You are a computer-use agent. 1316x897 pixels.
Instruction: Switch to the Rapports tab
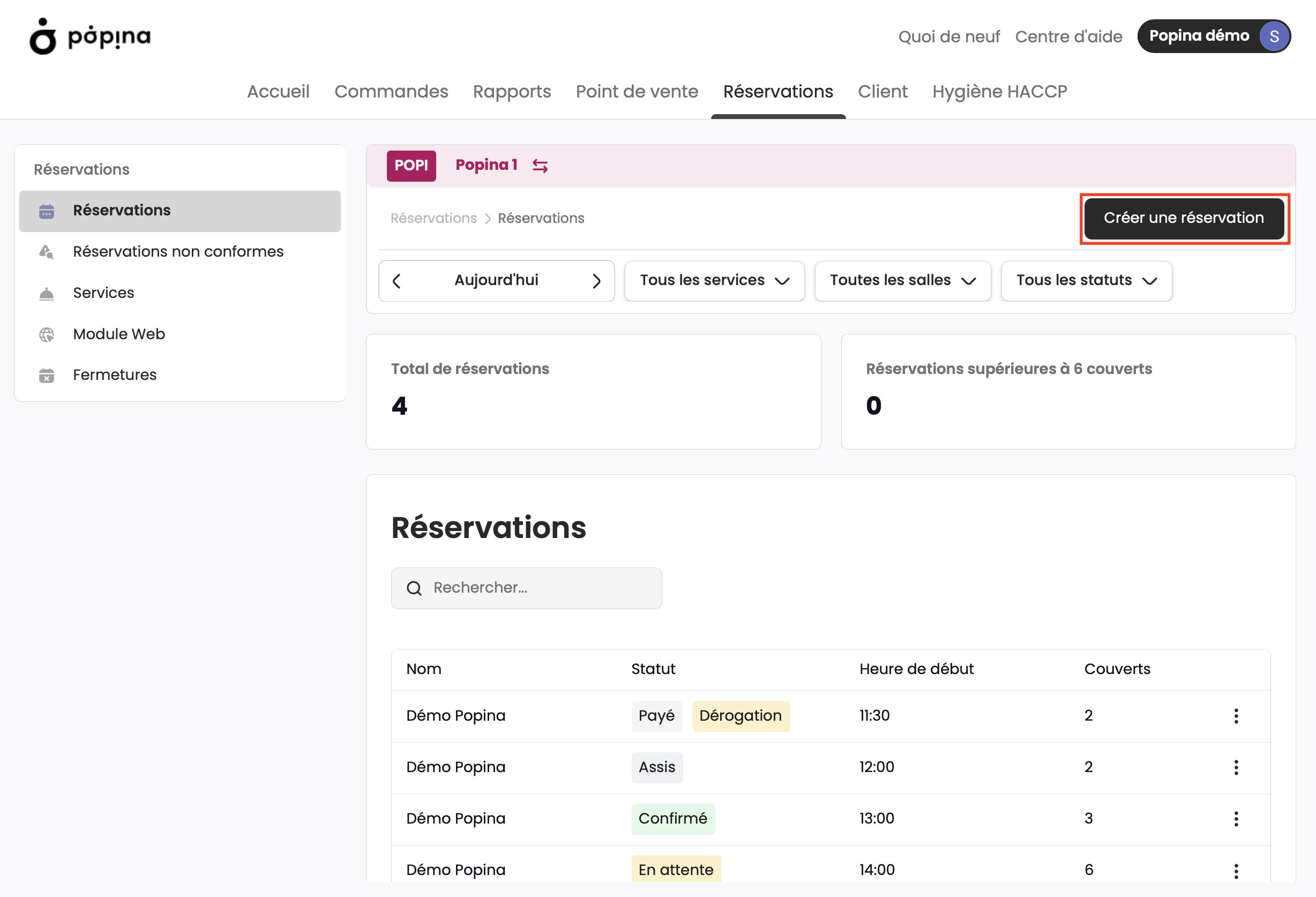coord(512,91)
